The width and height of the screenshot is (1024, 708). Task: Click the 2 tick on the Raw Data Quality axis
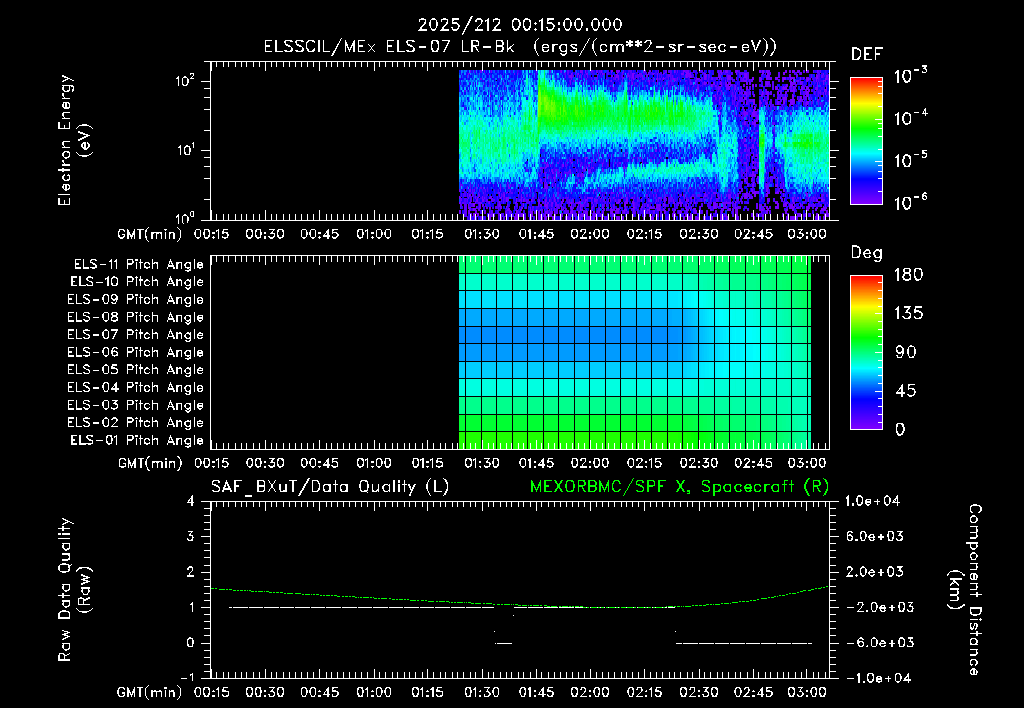190,571
